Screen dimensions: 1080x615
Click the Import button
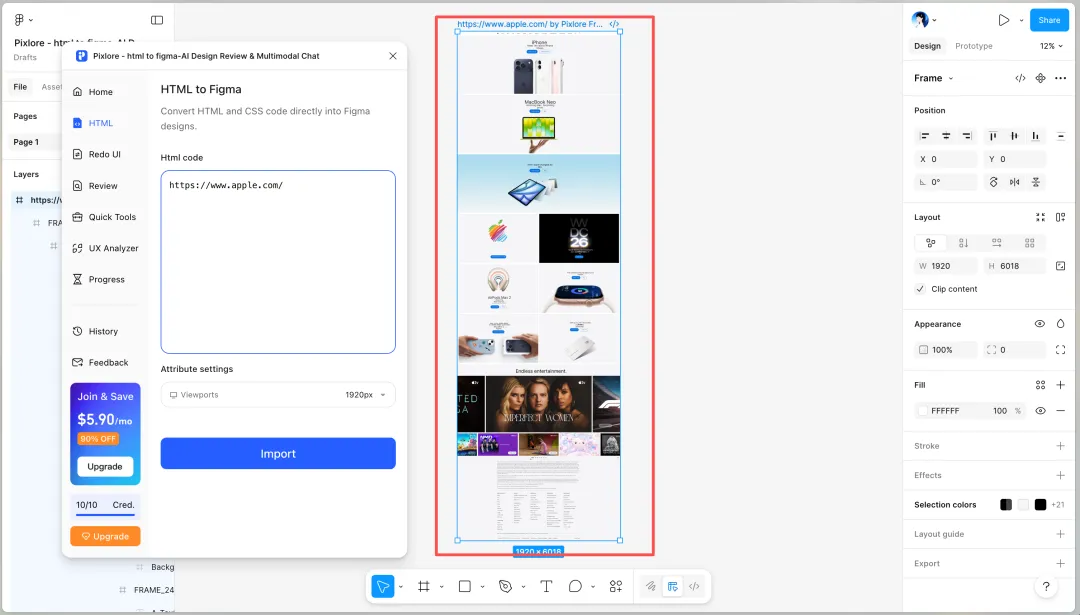[278, 453]
